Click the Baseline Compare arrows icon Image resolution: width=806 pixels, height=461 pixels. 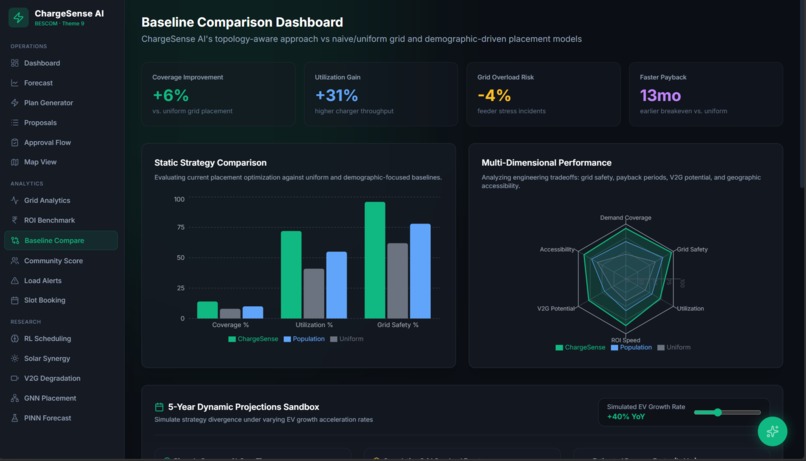coord(15,241)
